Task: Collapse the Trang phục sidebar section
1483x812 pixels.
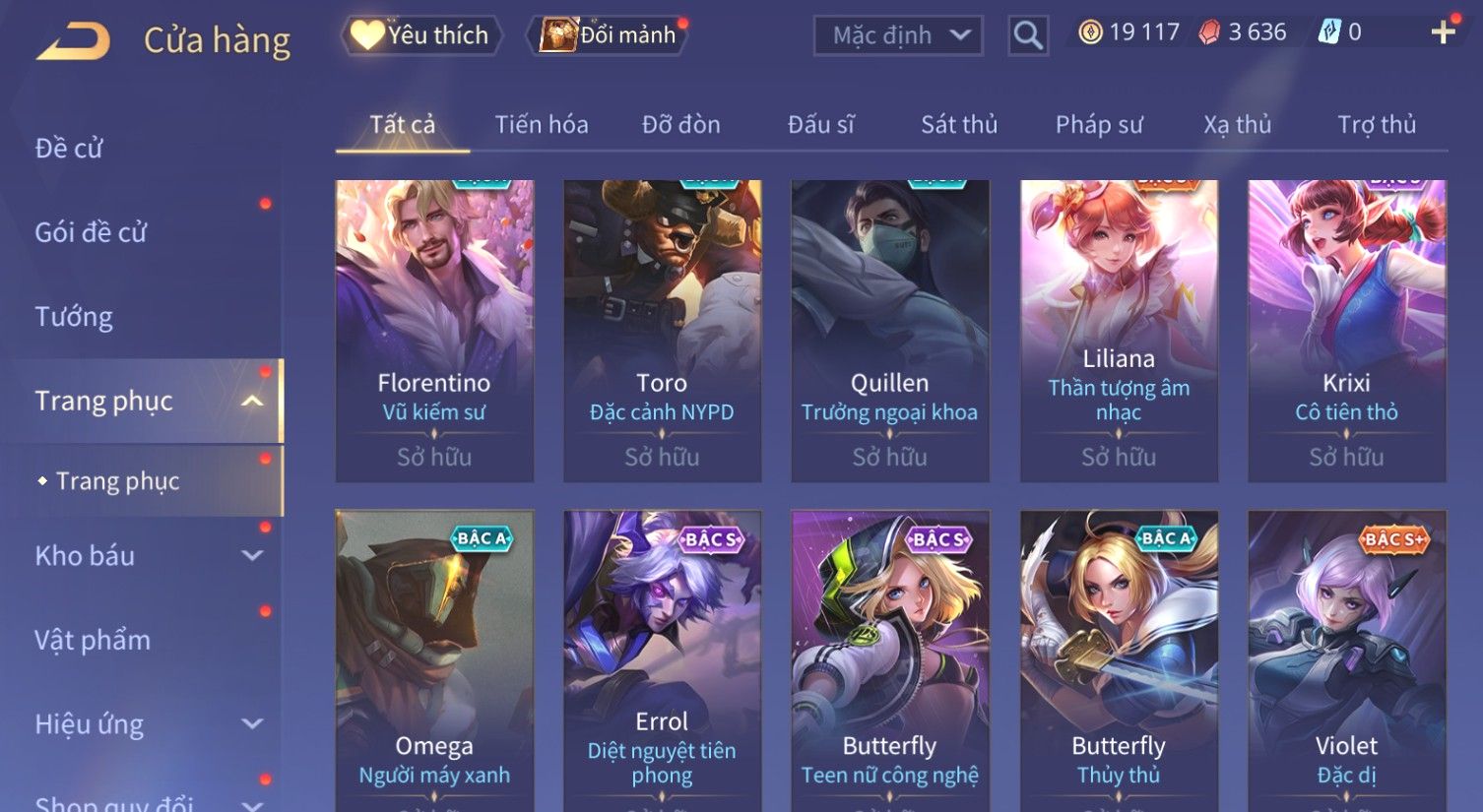Action: click(252, 402)
